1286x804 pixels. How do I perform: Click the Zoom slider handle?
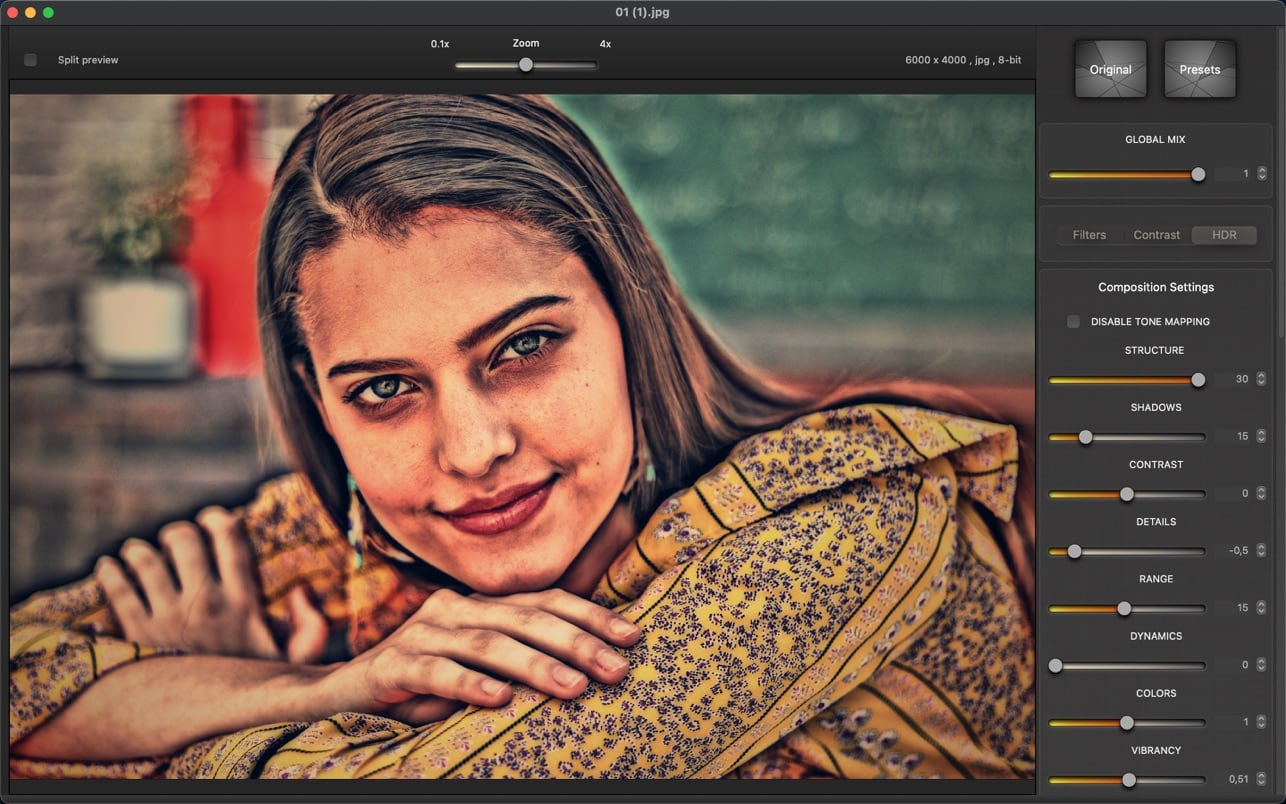tap(525, 65)
